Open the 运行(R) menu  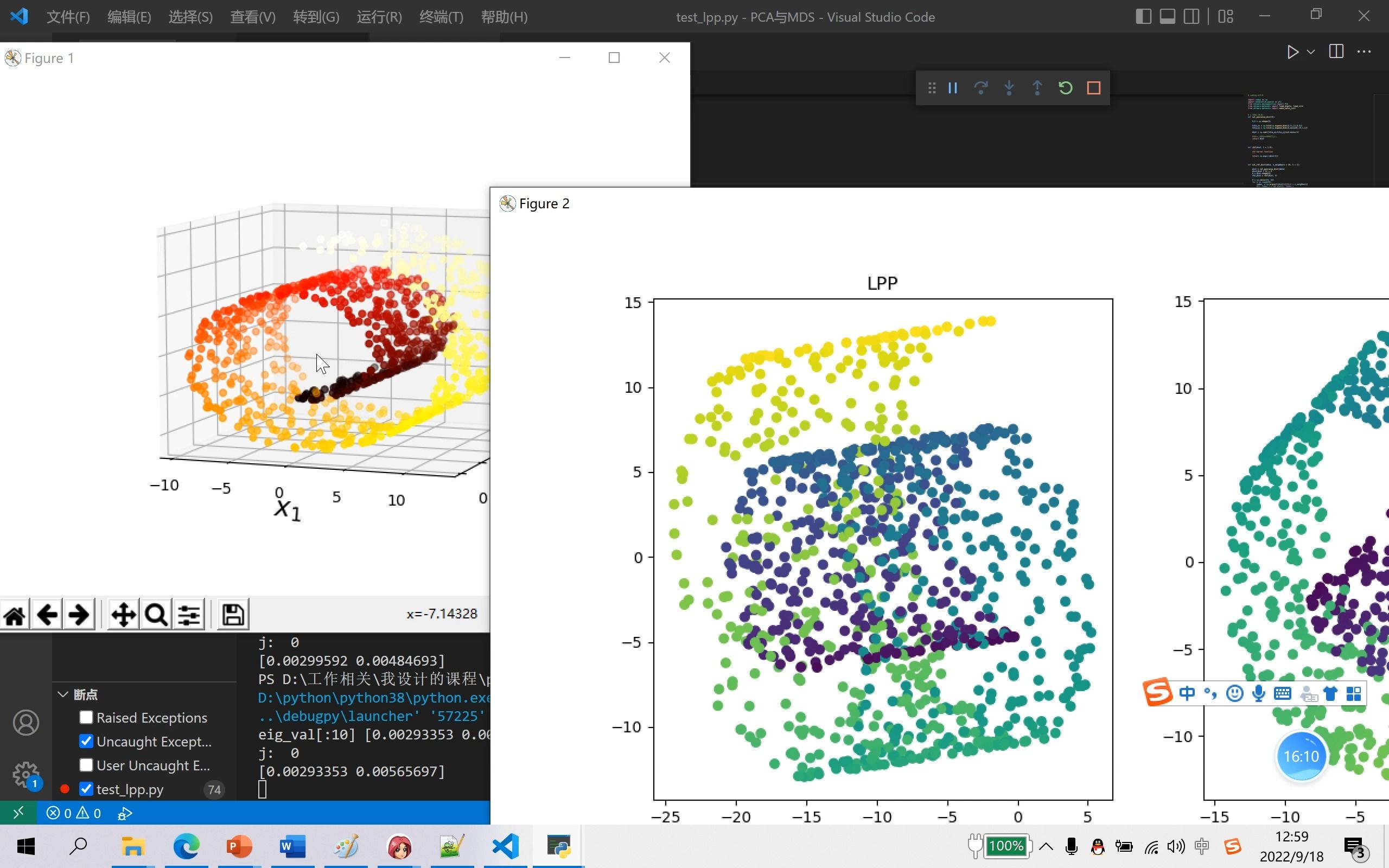(379, 17)
